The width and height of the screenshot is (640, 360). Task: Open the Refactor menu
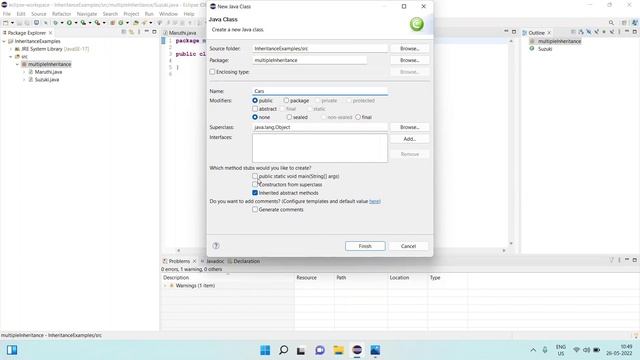tap(61, 14)
